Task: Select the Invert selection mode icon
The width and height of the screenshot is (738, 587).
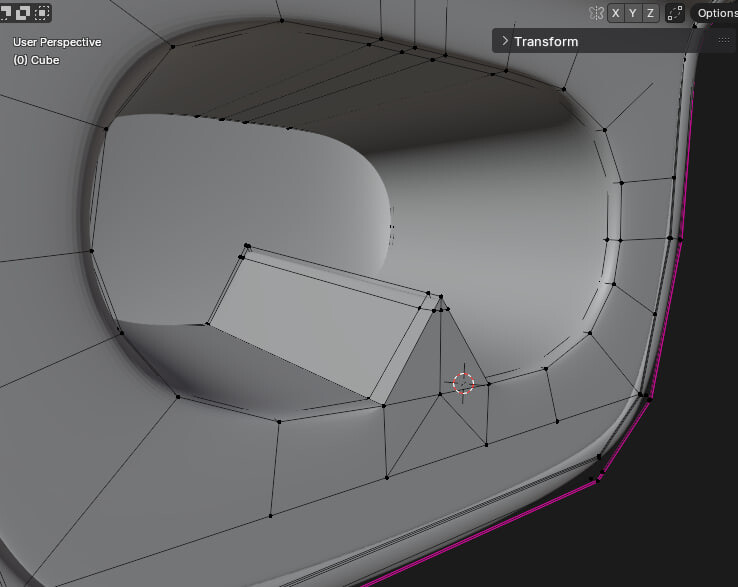Action: (x=22, y=13)
